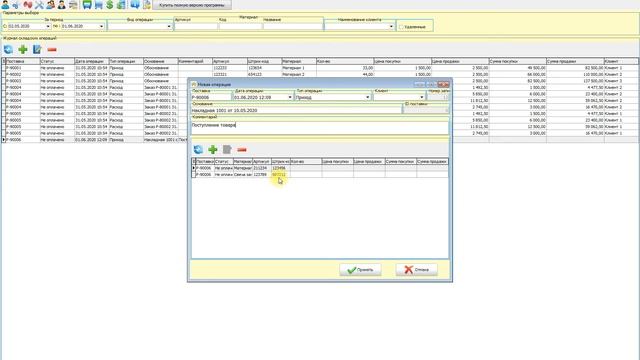640x360 pixels.
Task: Click the 'Номер записи' stepper in dialog
Action: (x=438, y=98)
